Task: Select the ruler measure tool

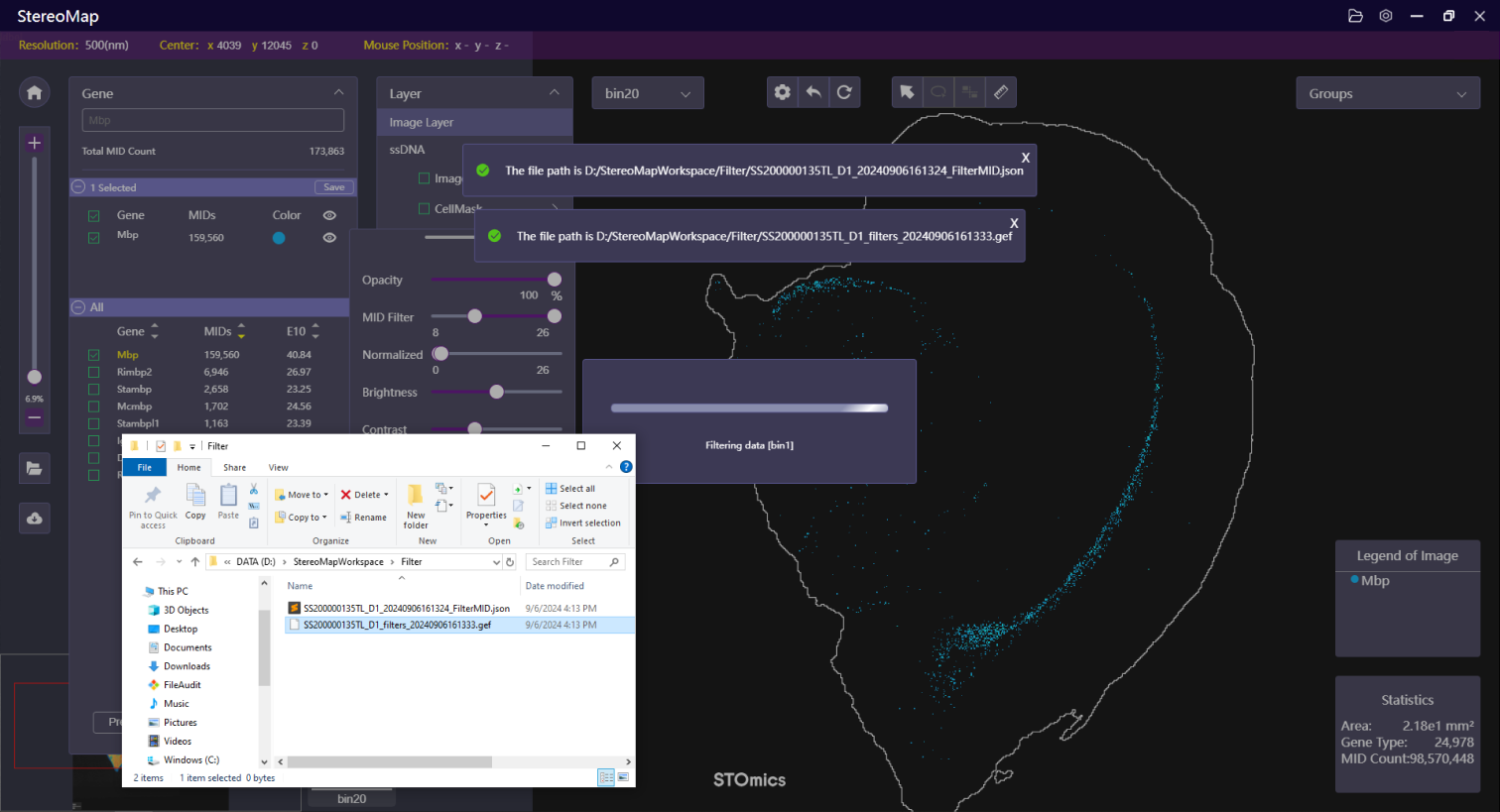Action: click(1001, 92)
